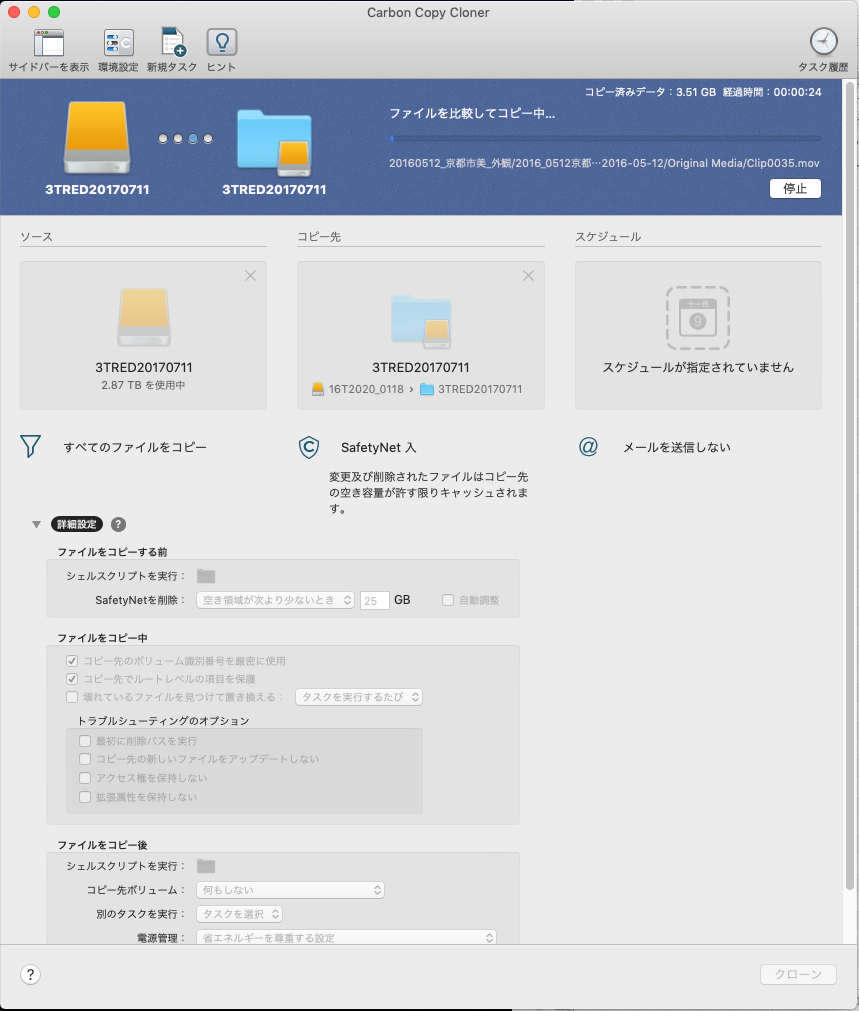Select the destination folder icon in コピー先 box

pos(421,321)
